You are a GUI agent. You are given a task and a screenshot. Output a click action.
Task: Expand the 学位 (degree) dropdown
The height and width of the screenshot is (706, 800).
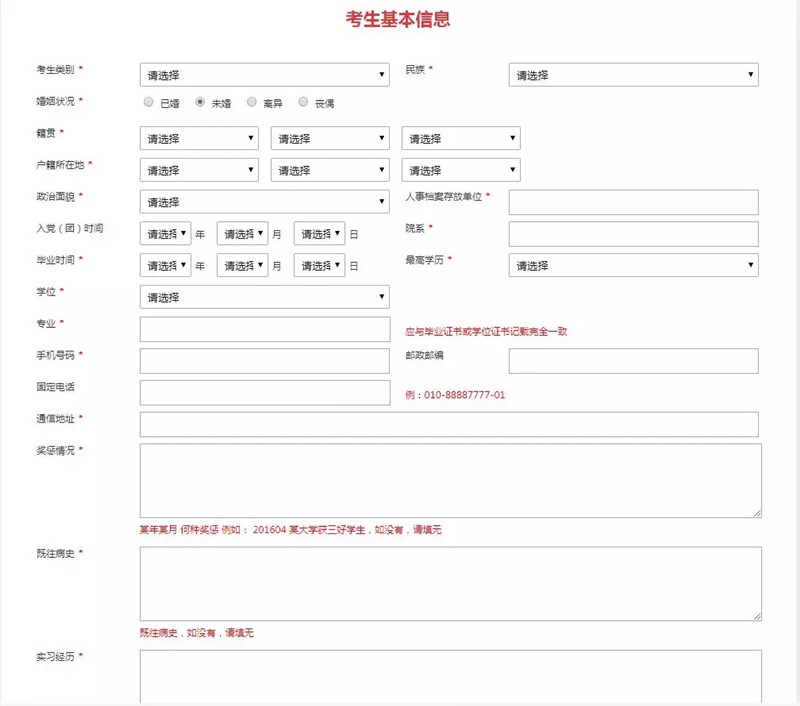(x=263, y=296)
